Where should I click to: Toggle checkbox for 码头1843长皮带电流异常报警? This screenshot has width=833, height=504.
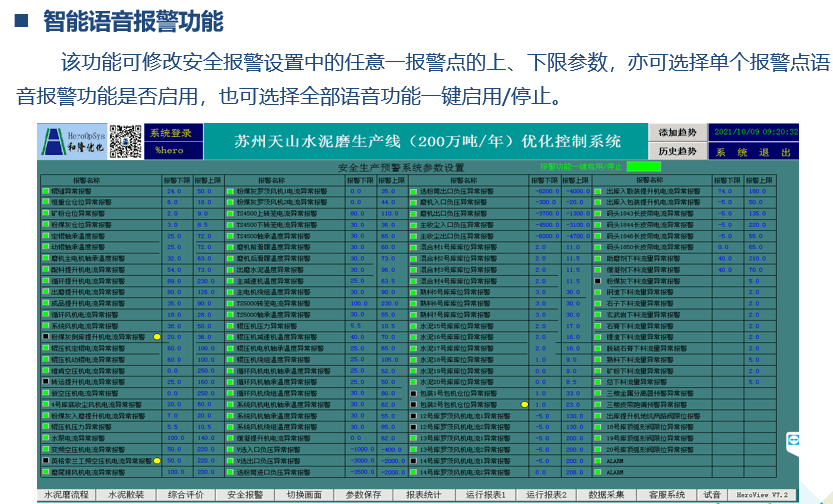(x=597, y=212)
